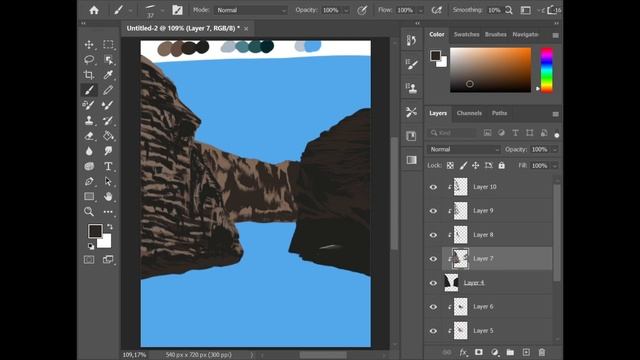The height and width of the screenshot is (360, 640).
Task: Open the Flow dropdown arrow
Action: [x=420, y=11]
